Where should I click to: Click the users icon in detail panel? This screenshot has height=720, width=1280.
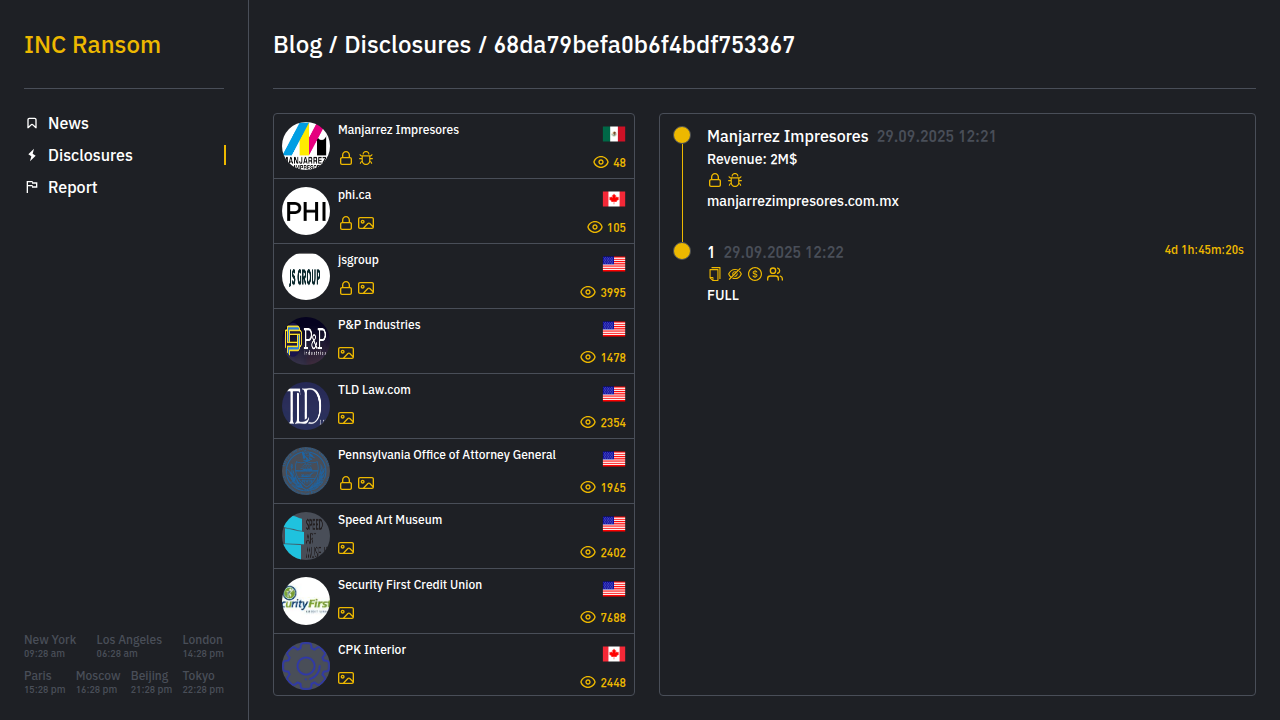(x=775, y=274)
